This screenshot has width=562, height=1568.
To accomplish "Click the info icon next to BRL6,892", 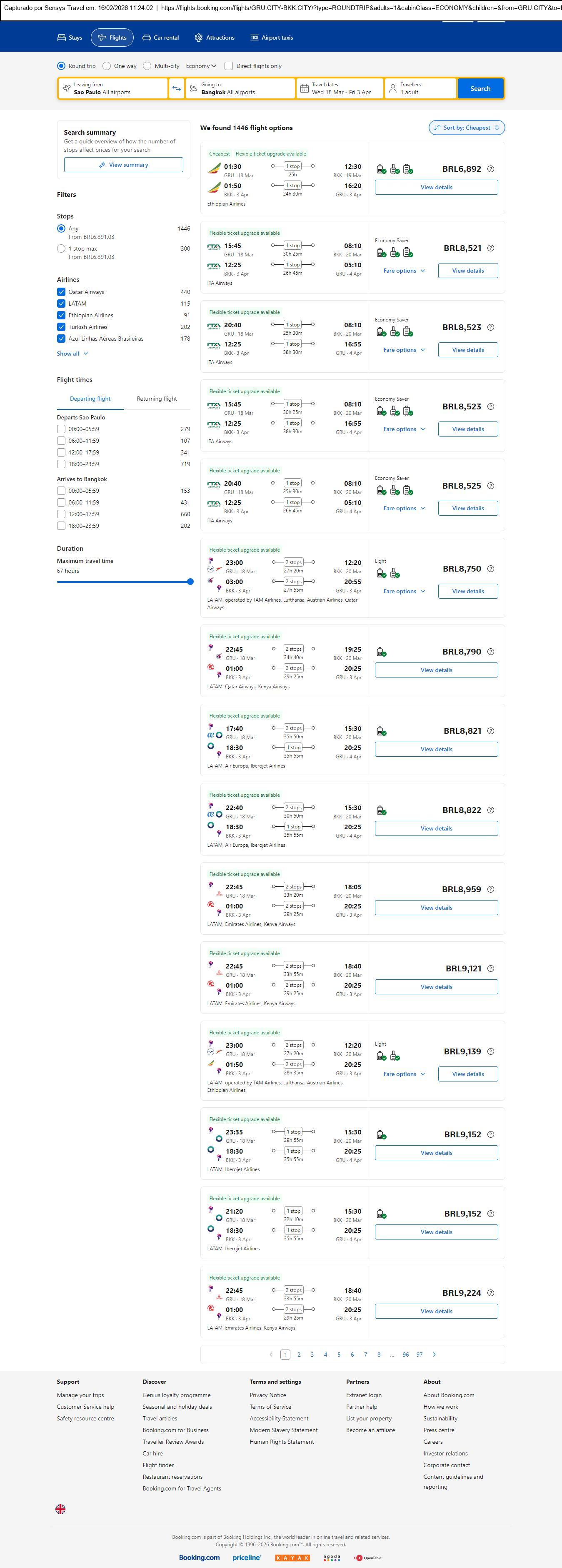I will pos(491,169).
